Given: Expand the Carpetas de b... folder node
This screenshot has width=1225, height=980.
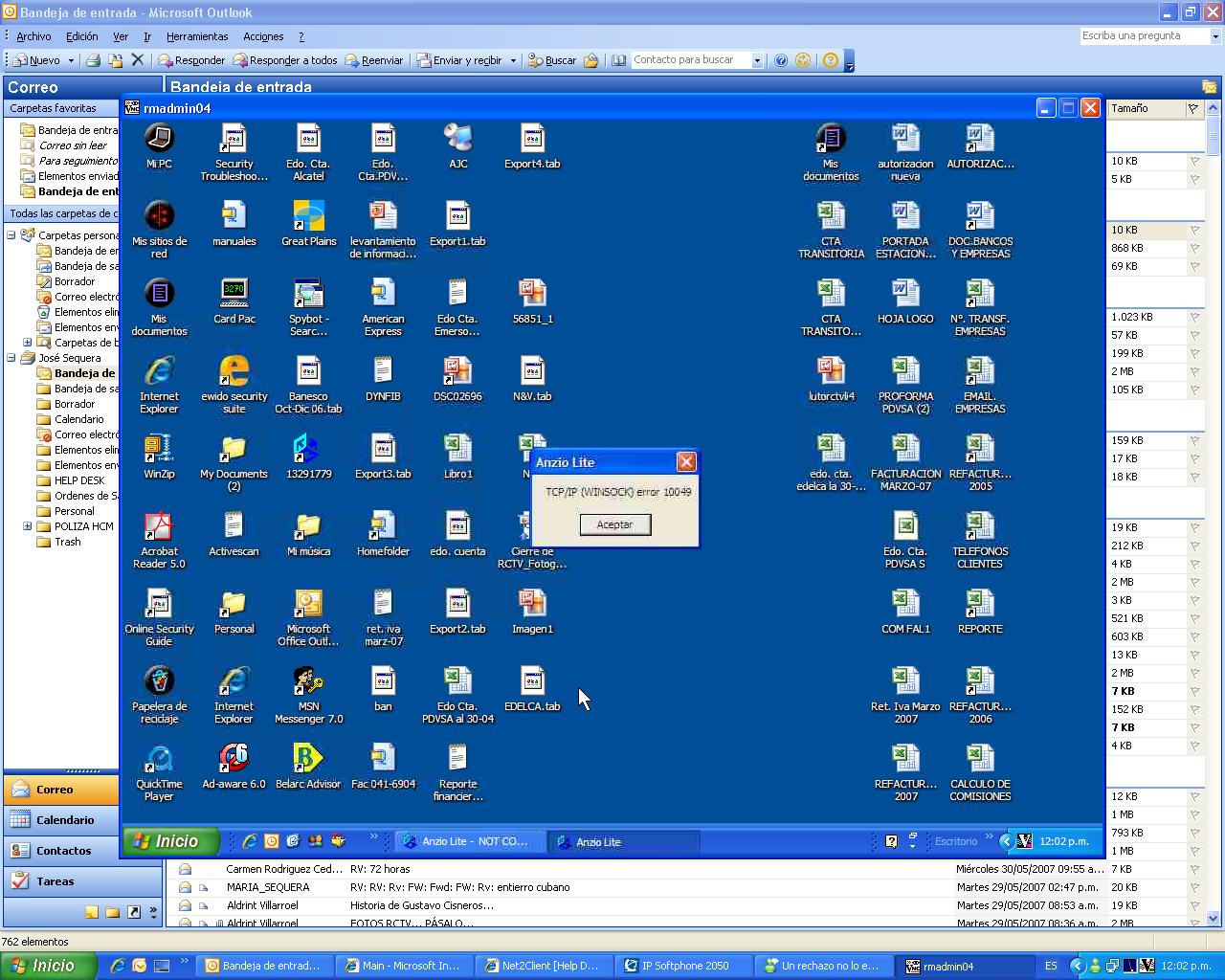Looking at the screenshot, I should click(28, 343).
